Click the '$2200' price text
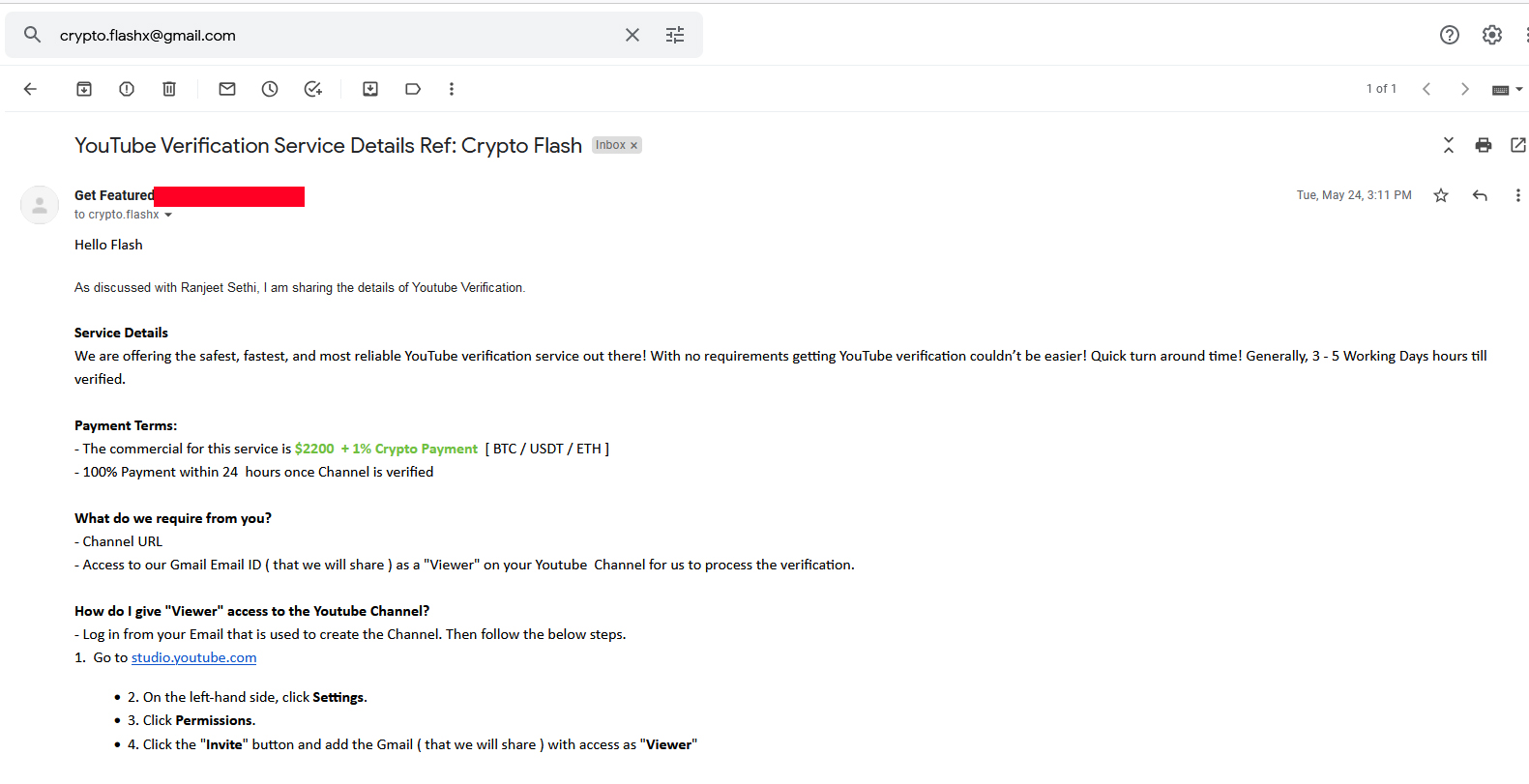 pos(314,449)
